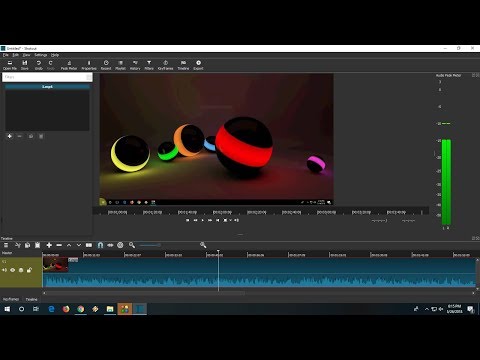Play the video in the player
The width and height of the screenshot is (480, 360).
point(203,220)
